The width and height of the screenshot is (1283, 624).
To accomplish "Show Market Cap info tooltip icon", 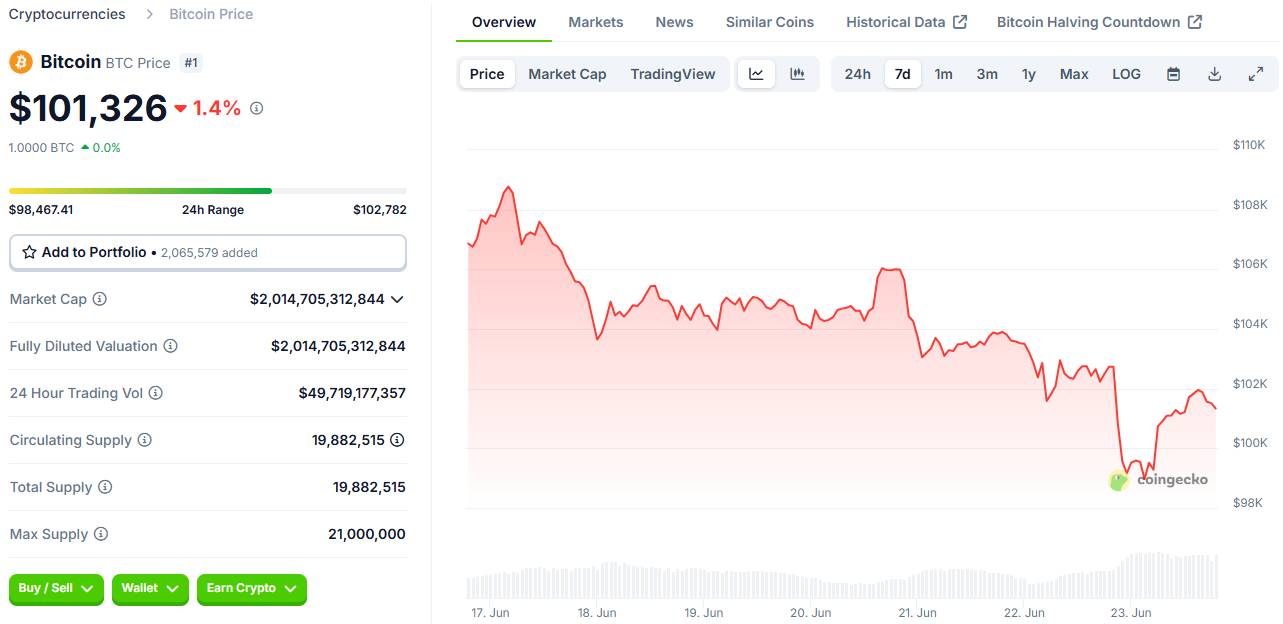I will pos(100,299).
